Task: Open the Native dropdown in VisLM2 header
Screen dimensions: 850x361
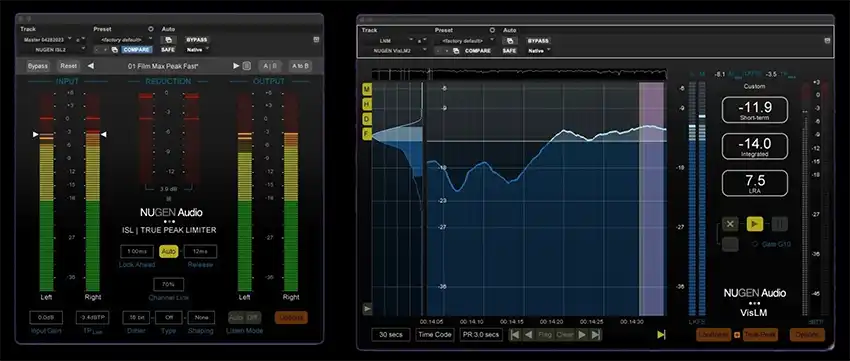Action: 539,50
